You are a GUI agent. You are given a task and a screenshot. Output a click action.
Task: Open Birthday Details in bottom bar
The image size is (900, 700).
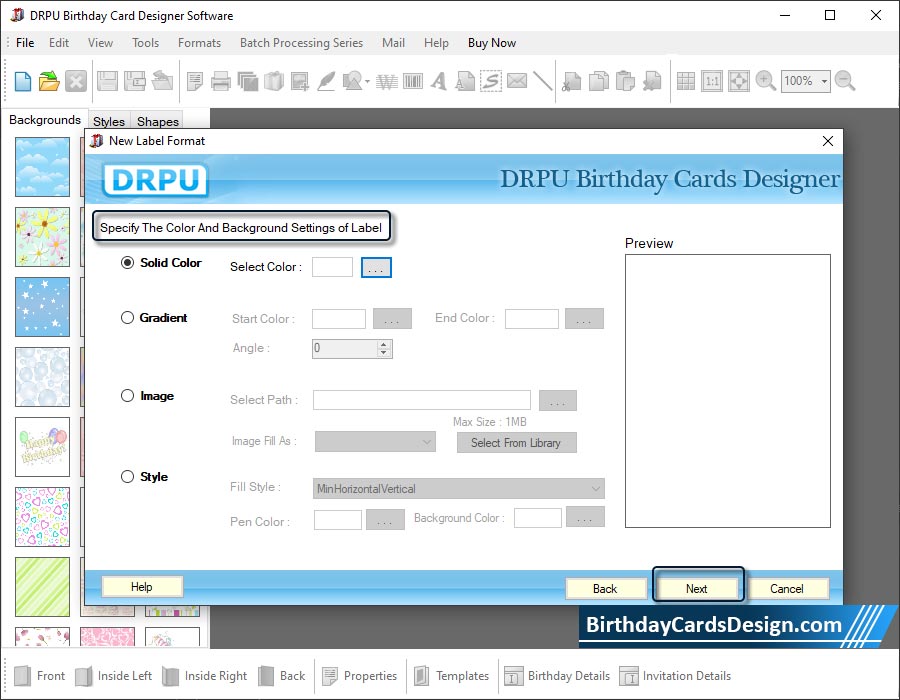coord(557,676)
